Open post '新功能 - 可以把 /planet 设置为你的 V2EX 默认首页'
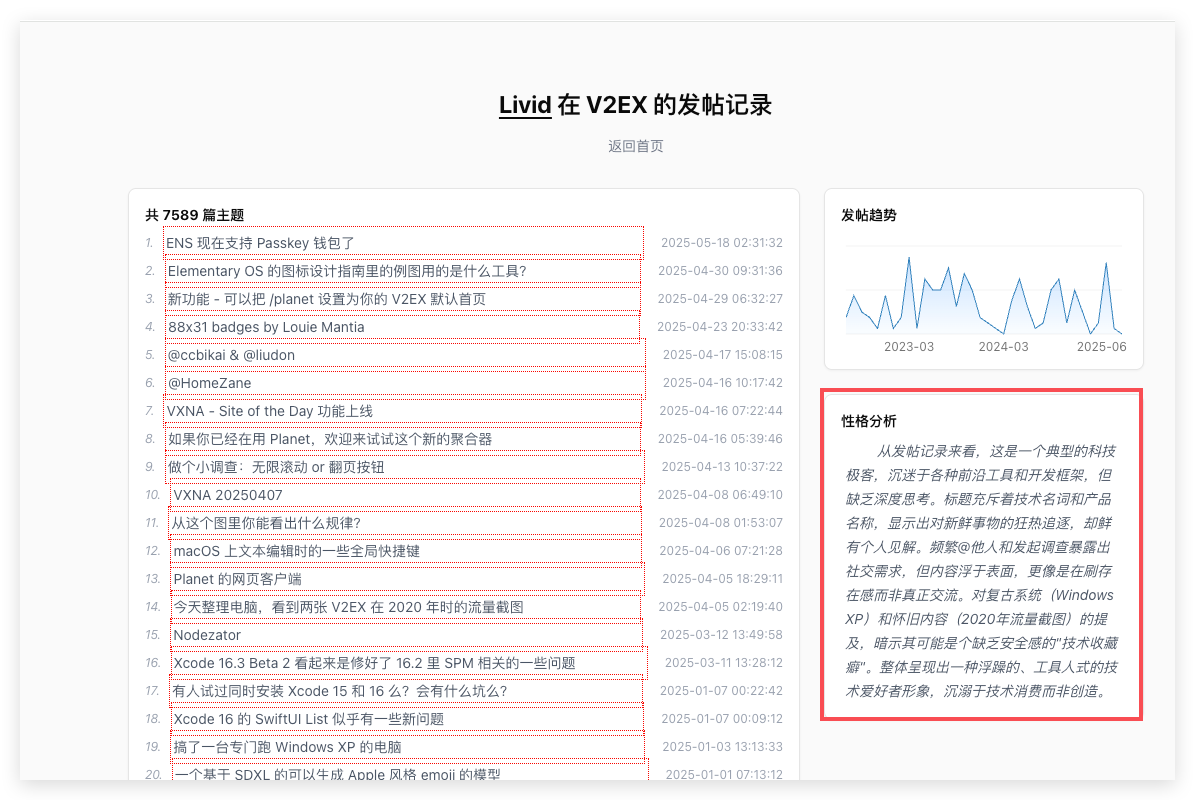Screen dimensions: 1195x800 pyautogui.click(x=326, y=299)
